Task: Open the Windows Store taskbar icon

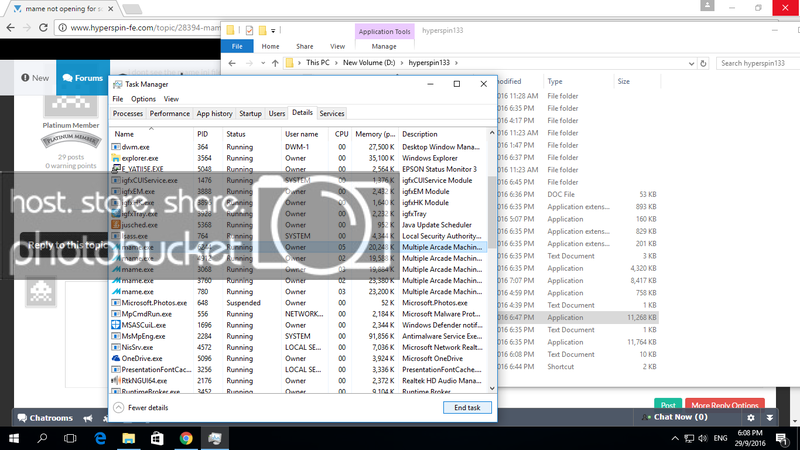Action: point(158,438)
